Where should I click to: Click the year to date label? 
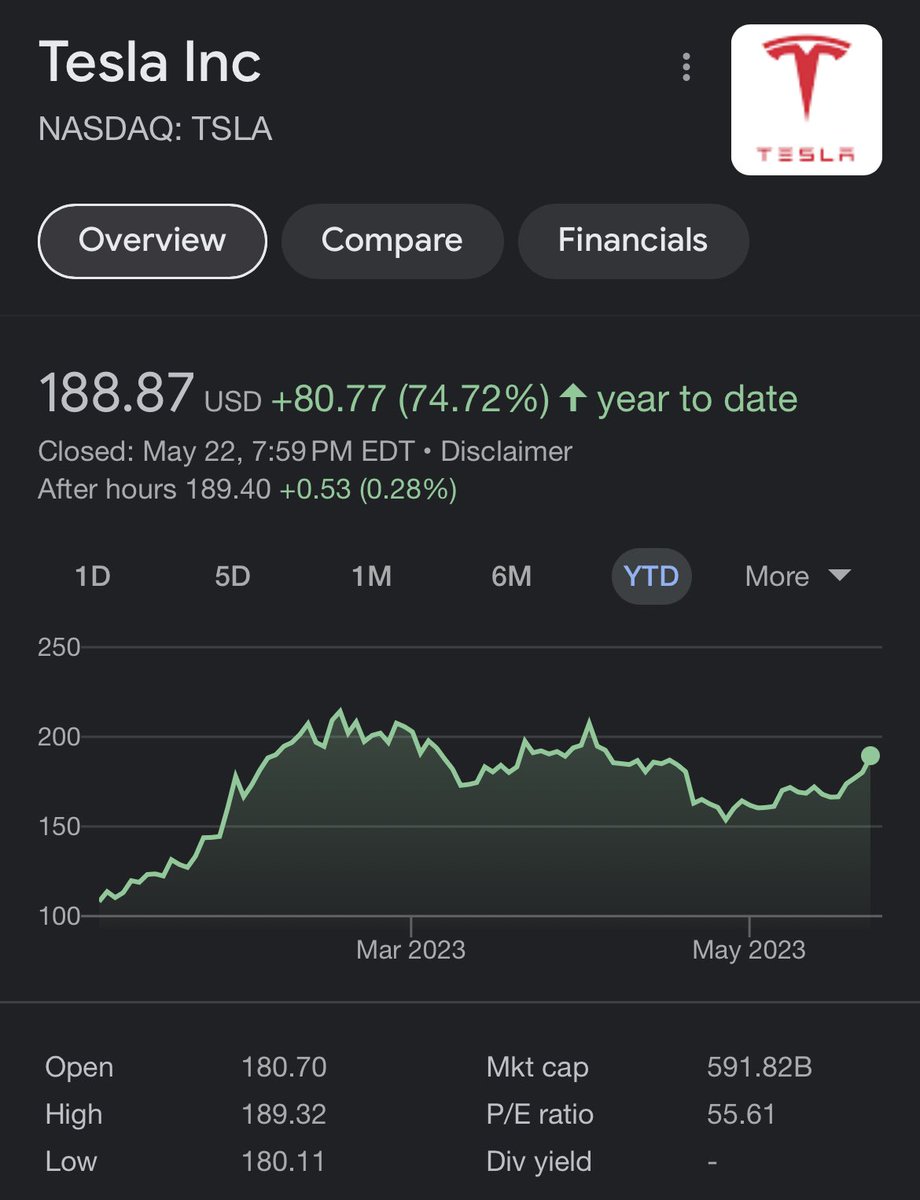click(697, 399)
